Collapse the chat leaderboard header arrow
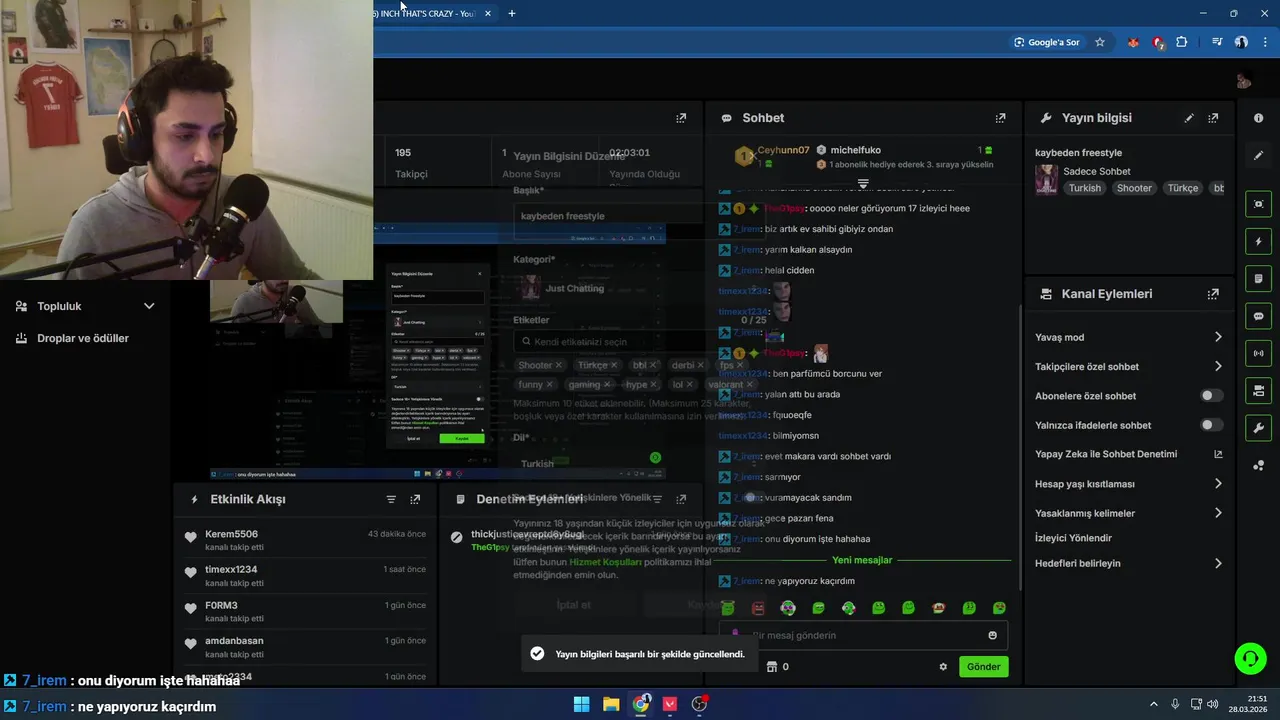 click(863, 184)
